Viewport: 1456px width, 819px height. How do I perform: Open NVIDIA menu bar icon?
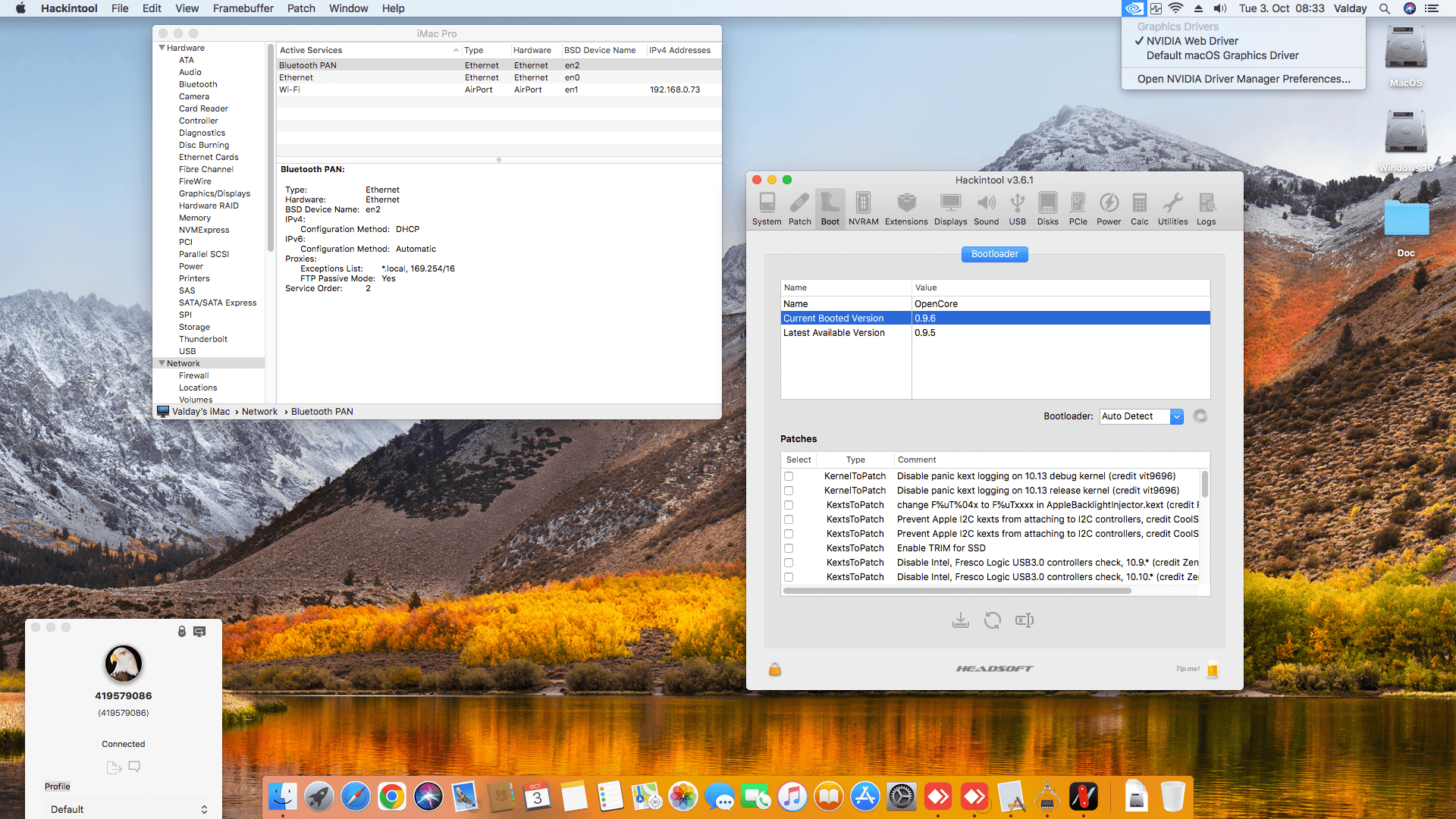tap(1133, 8)
